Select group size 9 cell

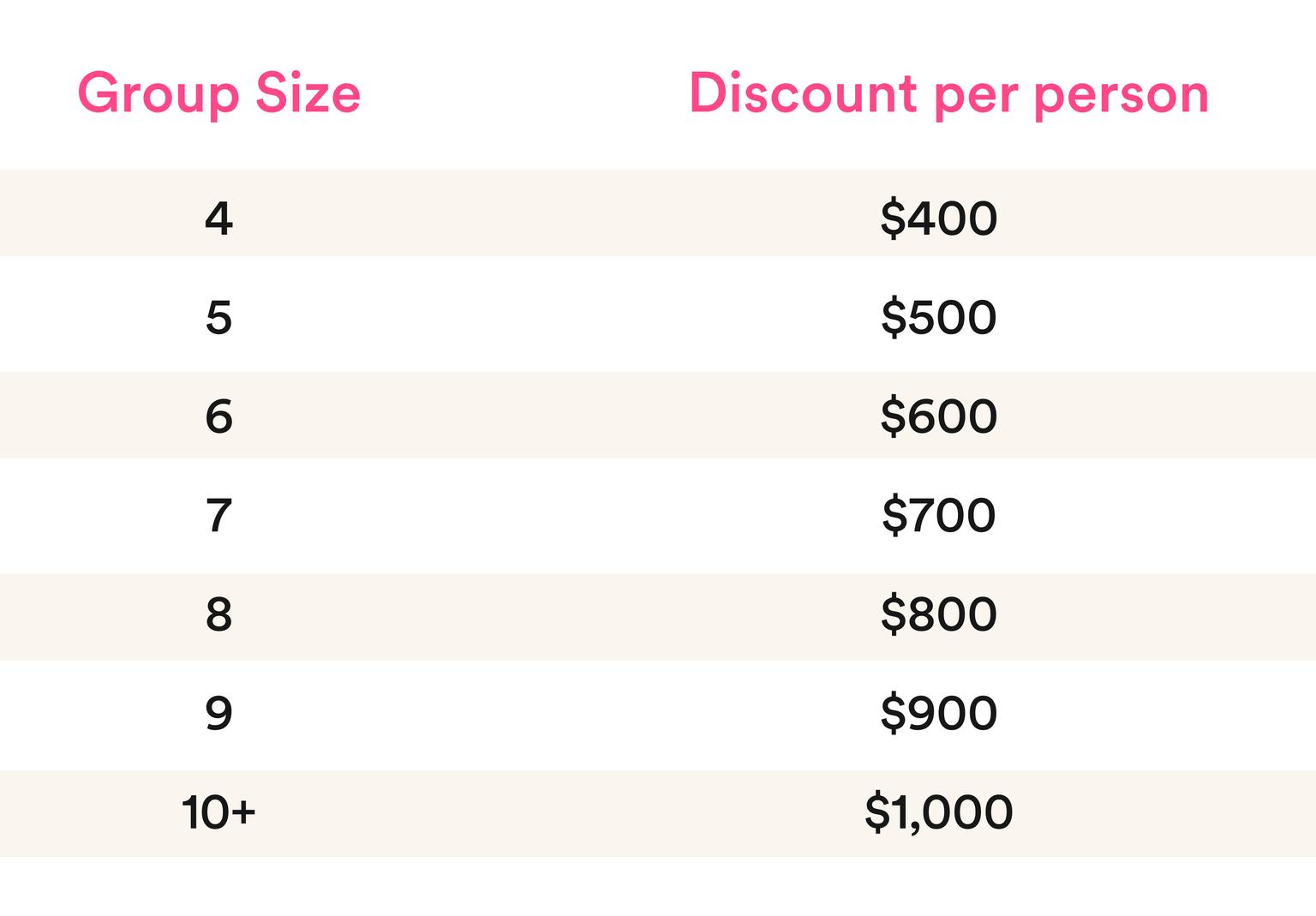click(218, 713)
